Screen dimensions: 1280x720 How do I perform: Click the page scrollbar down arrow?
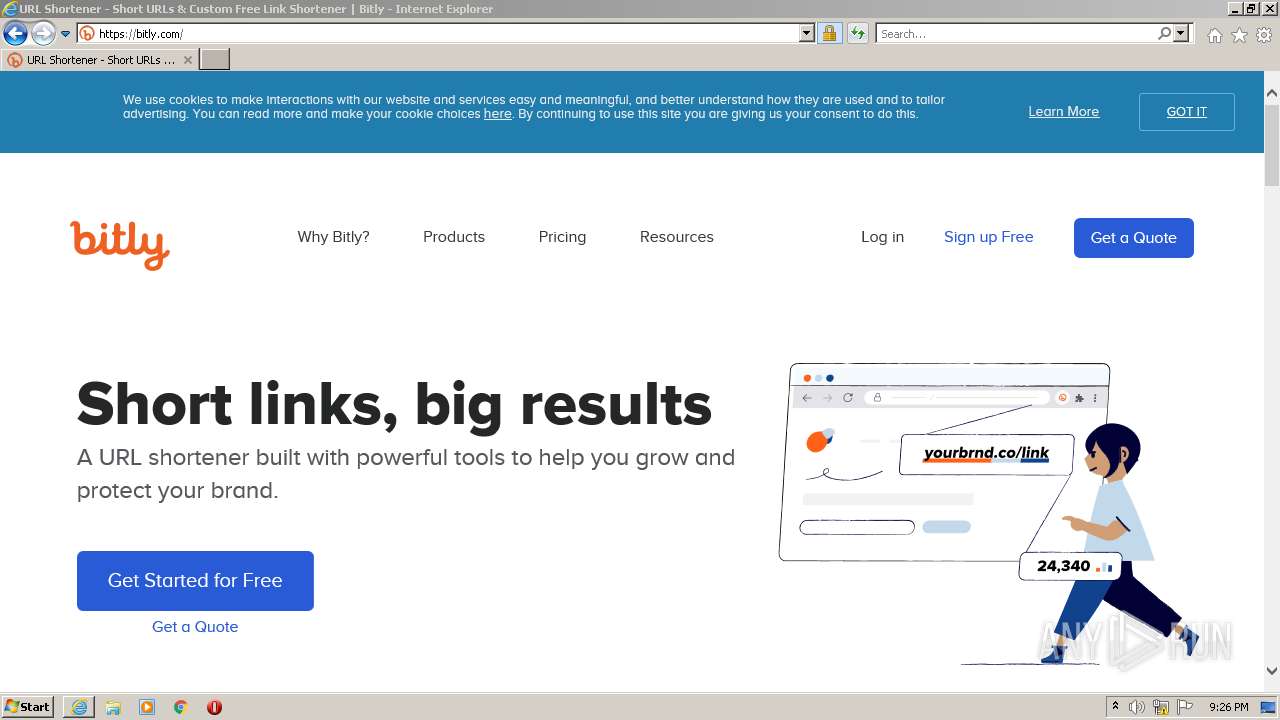pos(1272,671)
